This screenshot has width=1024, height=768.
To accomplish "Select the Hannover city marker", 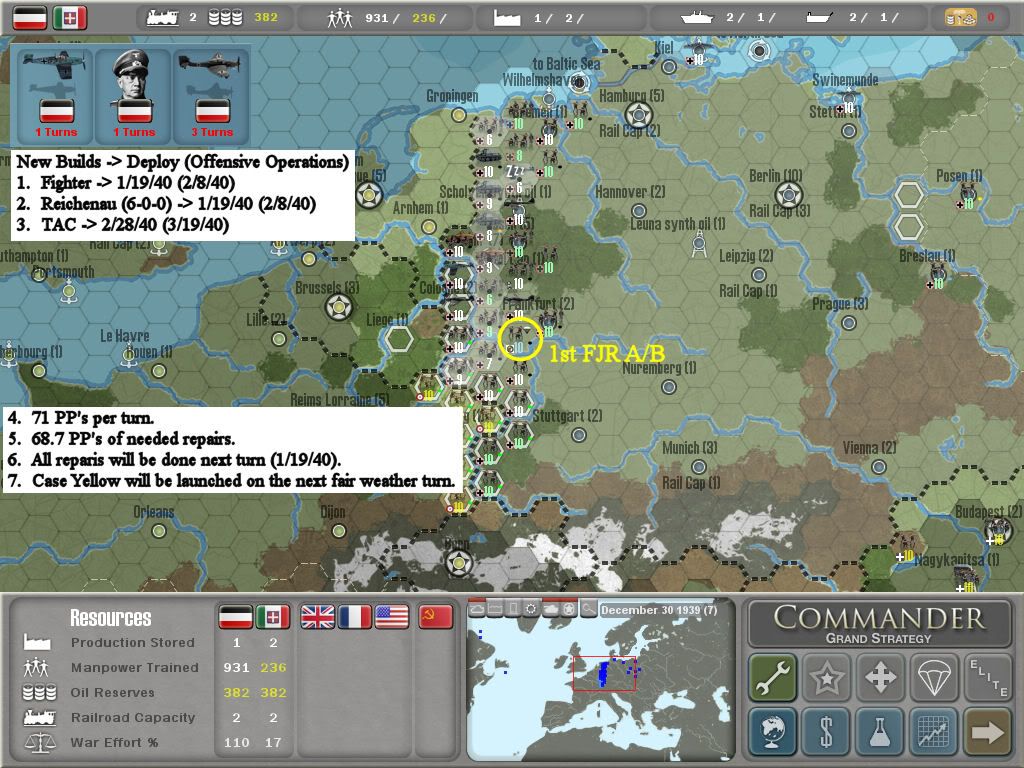I will [639, 210].
